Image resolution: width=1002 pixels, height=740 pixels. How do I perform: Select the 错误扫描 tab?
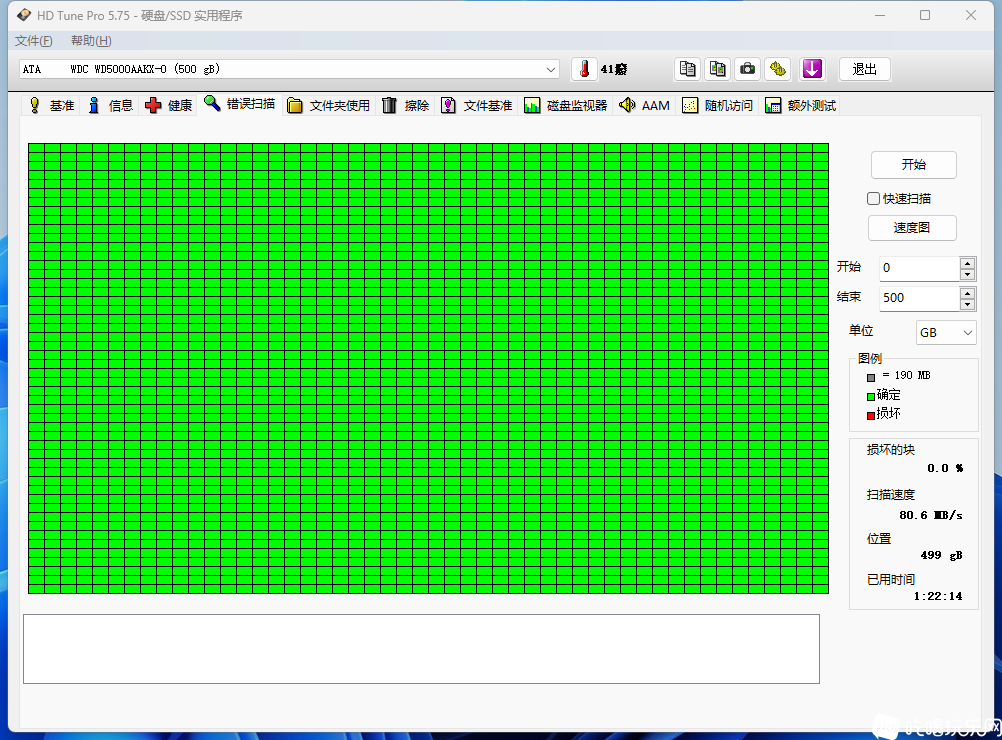point(240,104)
